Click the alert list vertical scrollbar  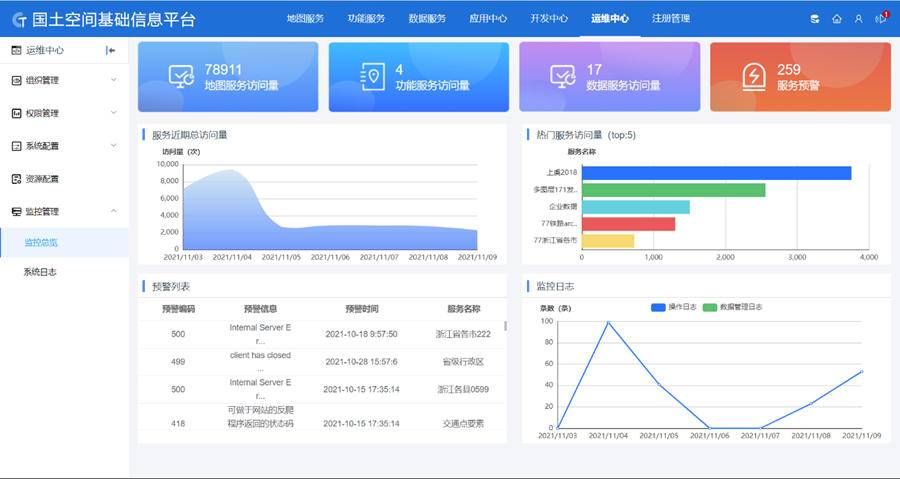[505, 326]
